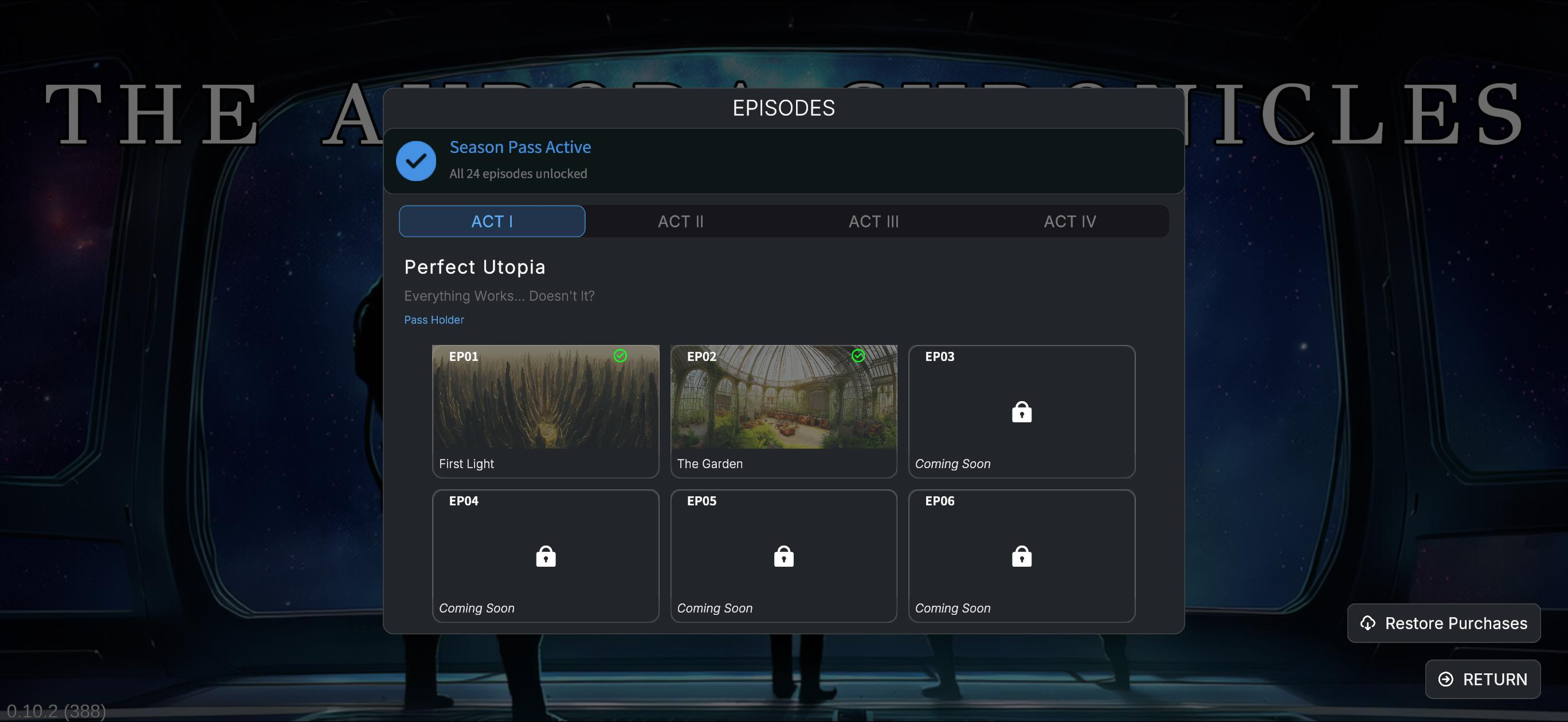
Task: Click the lock icon on EP04
Action: pos(546,556)
